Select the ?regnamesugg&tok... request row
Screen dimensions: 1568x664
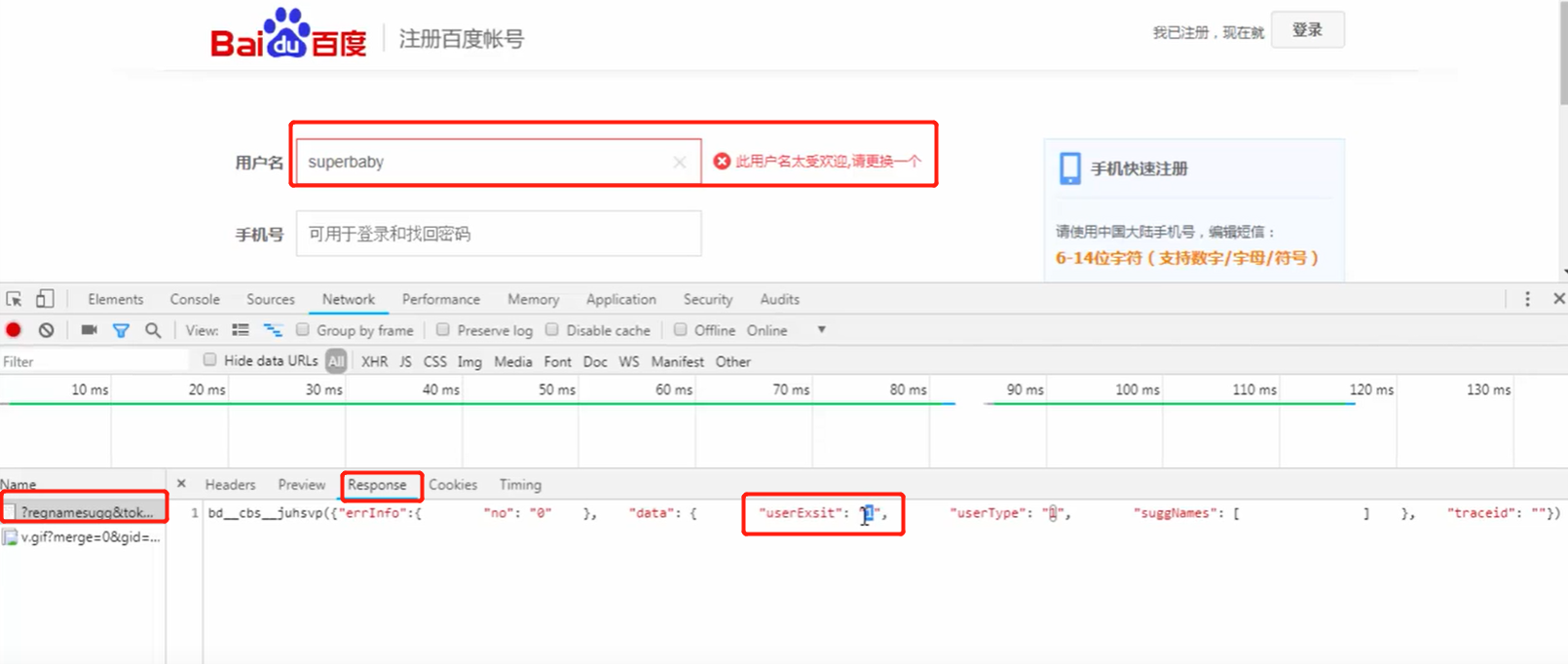pos(82,511)
